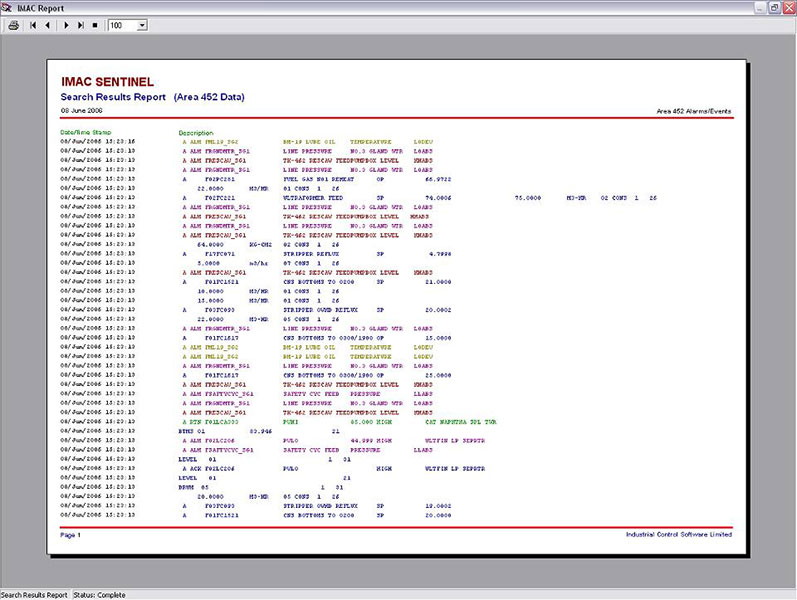797x600 pixels.
Task: Click the Status: Complete text in status bar
Action: point(99,594)
